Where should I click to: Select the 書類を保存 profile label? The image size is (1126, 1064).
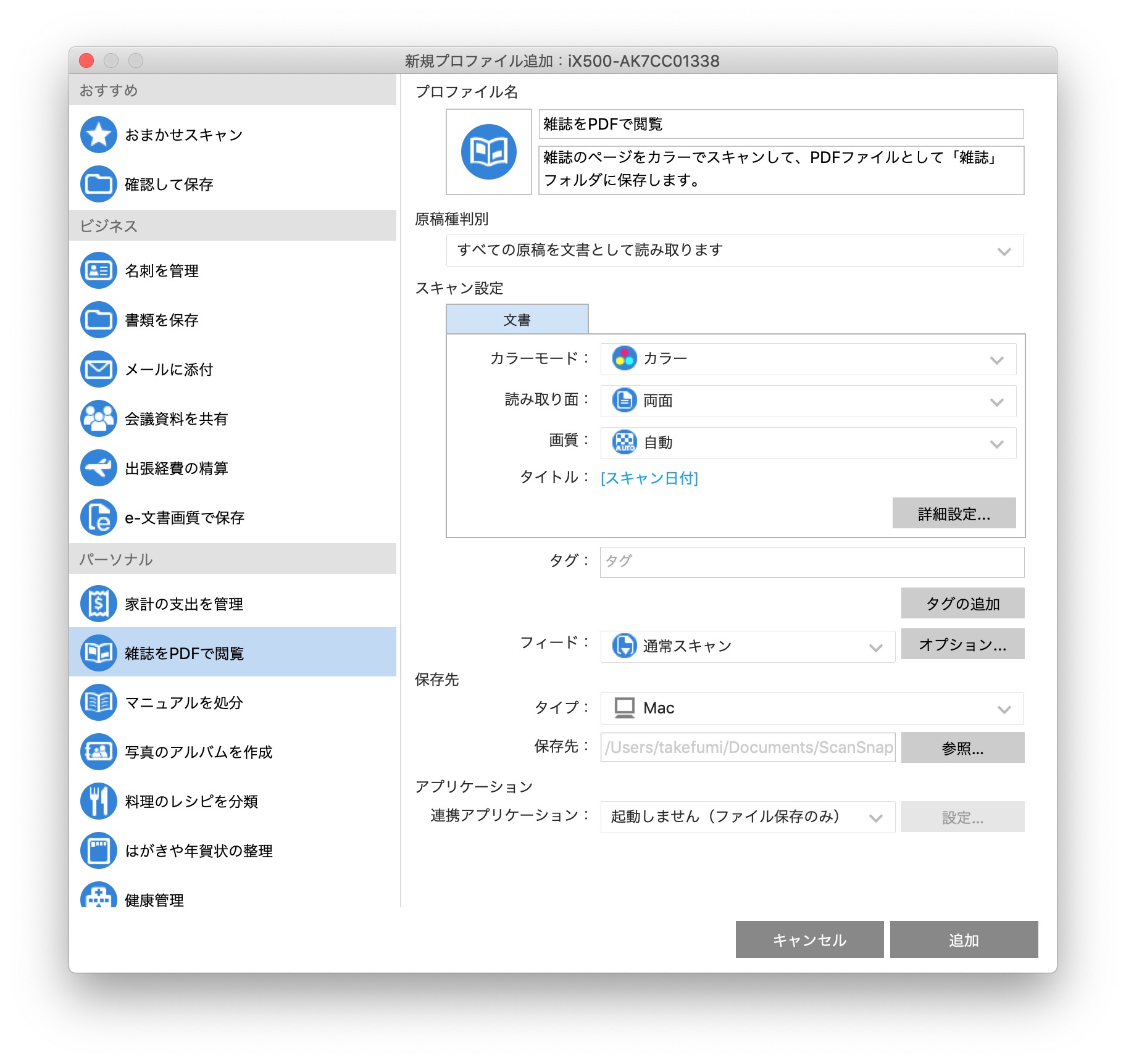(x=162, y=320)
